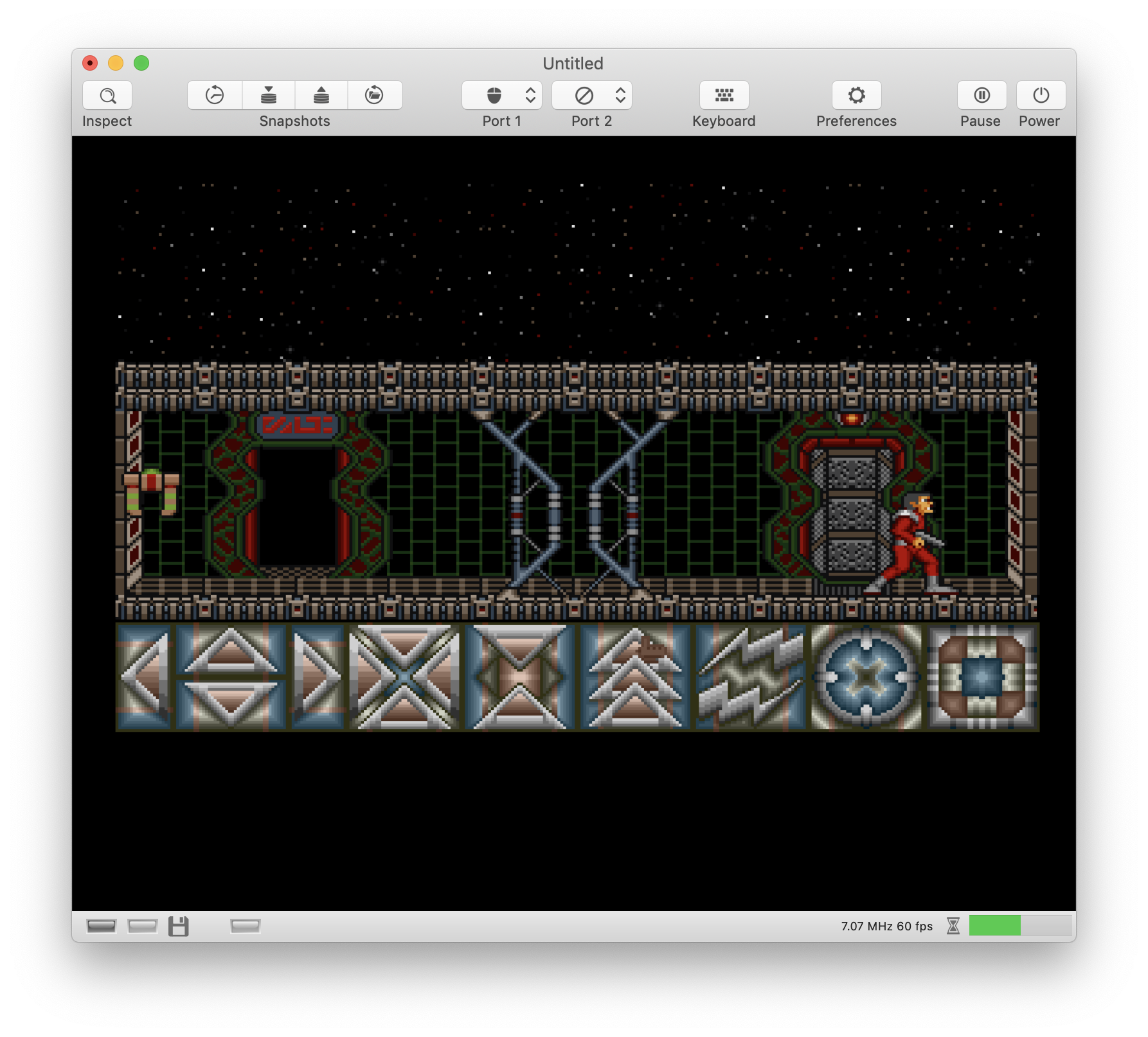Pause the emulator

(x=982, y=96)
